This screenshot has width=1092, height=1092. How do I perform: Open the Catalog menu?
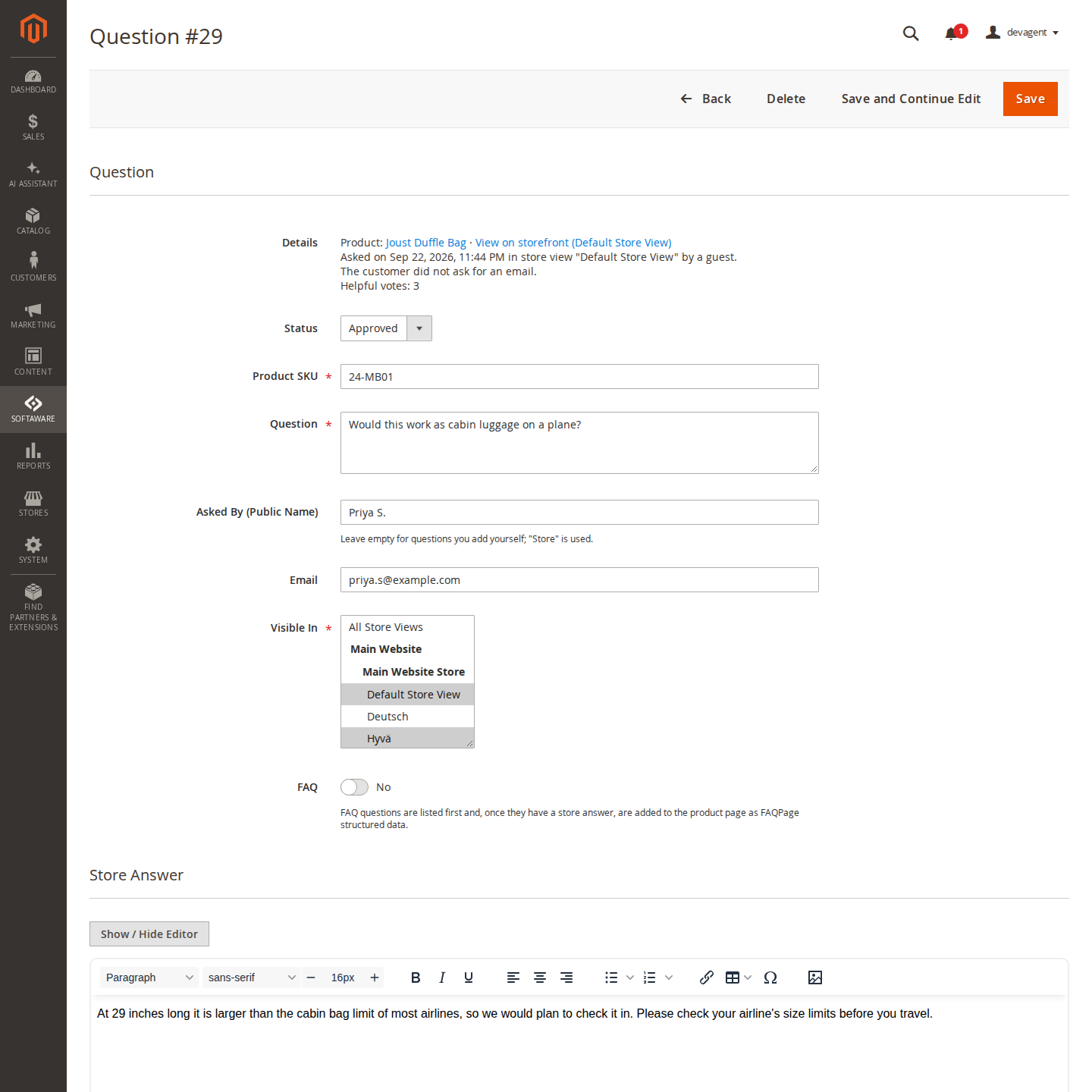pyautogui.click(x=33, y=221)
